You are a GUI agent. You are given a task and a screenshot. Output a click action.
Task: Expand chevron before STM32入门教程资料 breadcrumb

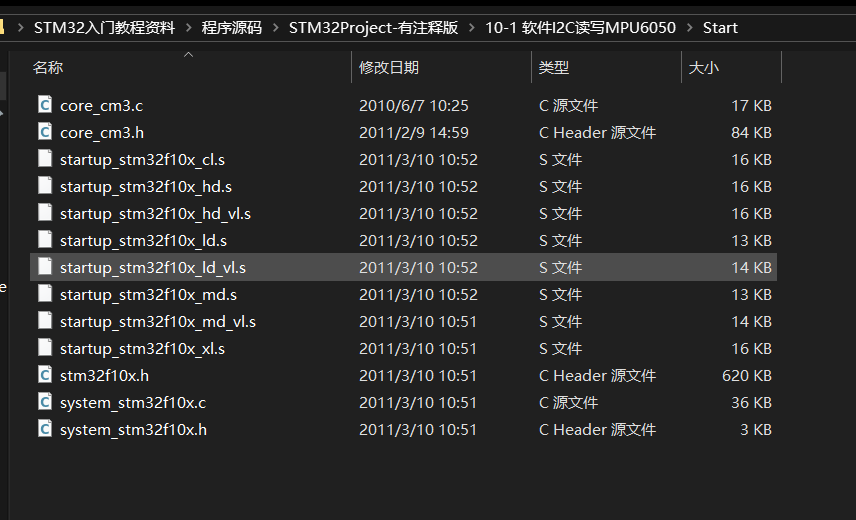(x=21, y=27)
